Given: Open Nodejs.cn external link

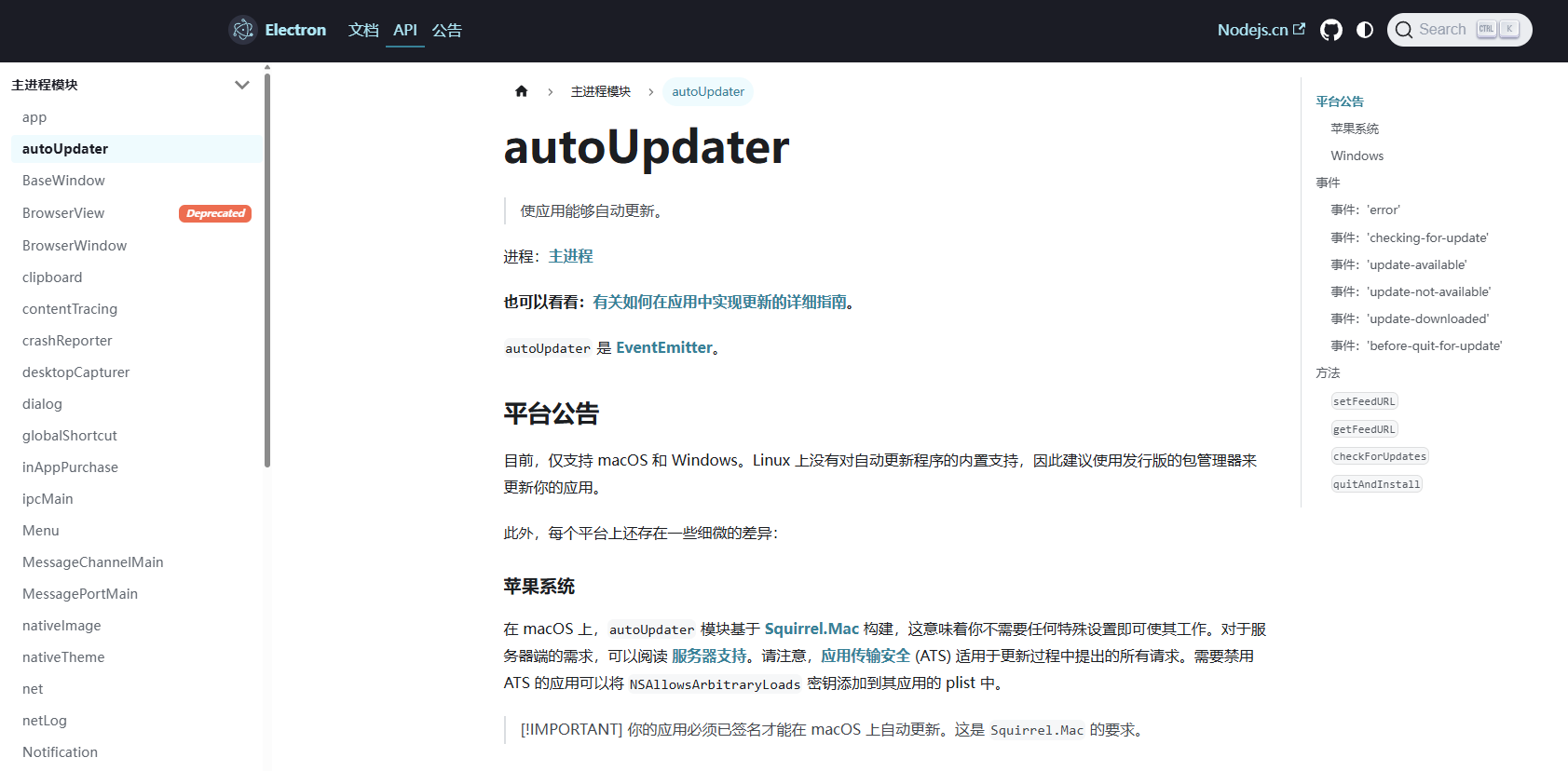Looking at the screenshot, I should 1261,30.
